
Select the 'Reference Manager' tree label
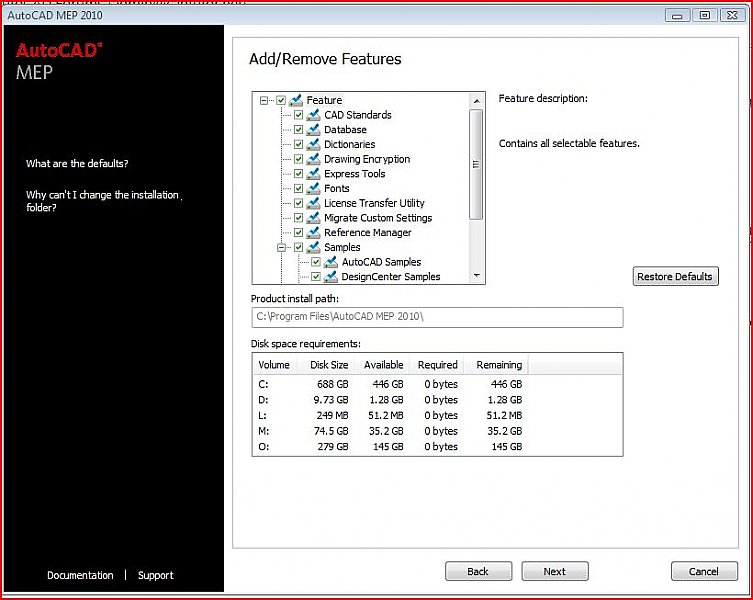(x=367, y=233)
